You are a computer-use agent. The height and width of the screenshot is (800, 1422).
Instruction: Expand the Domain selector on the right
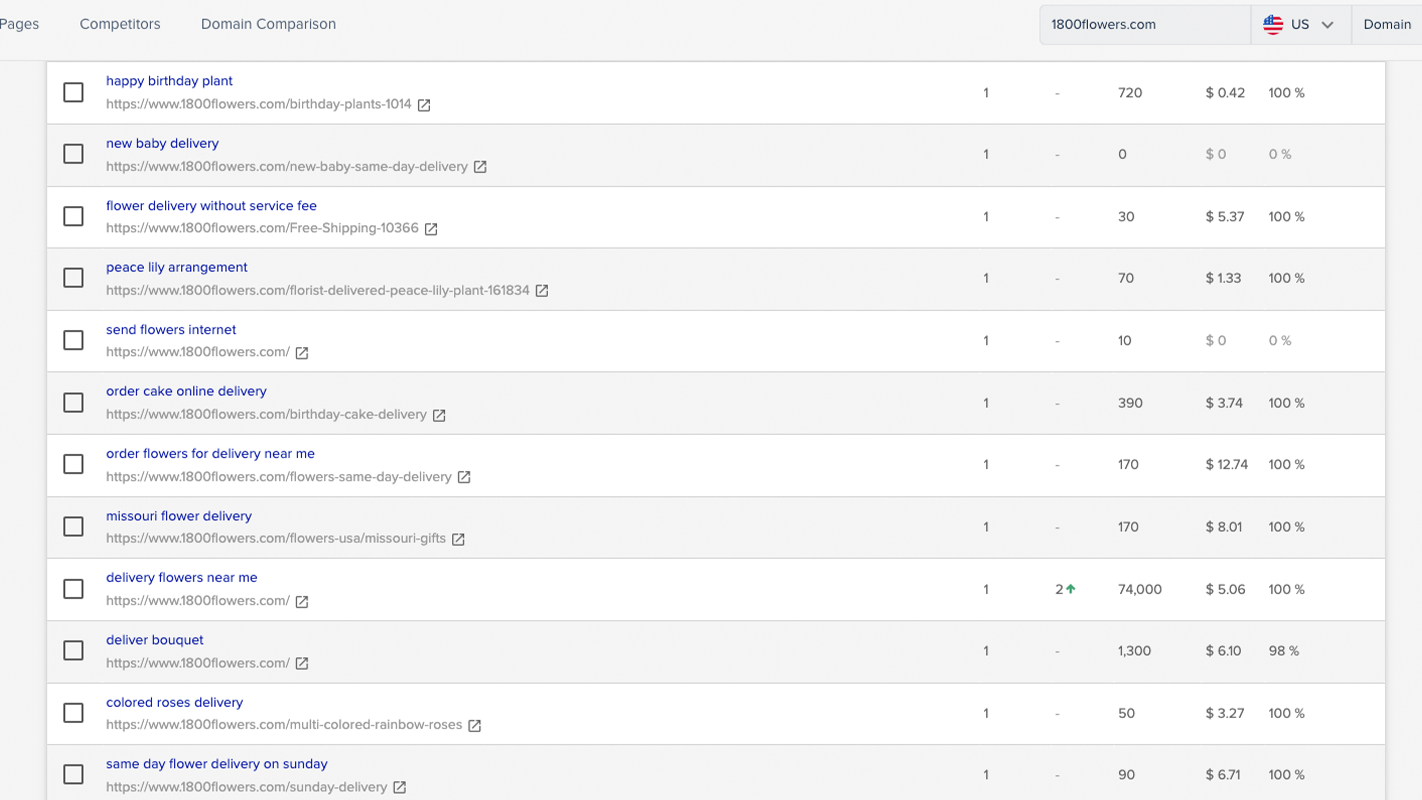click(1386, 25)
